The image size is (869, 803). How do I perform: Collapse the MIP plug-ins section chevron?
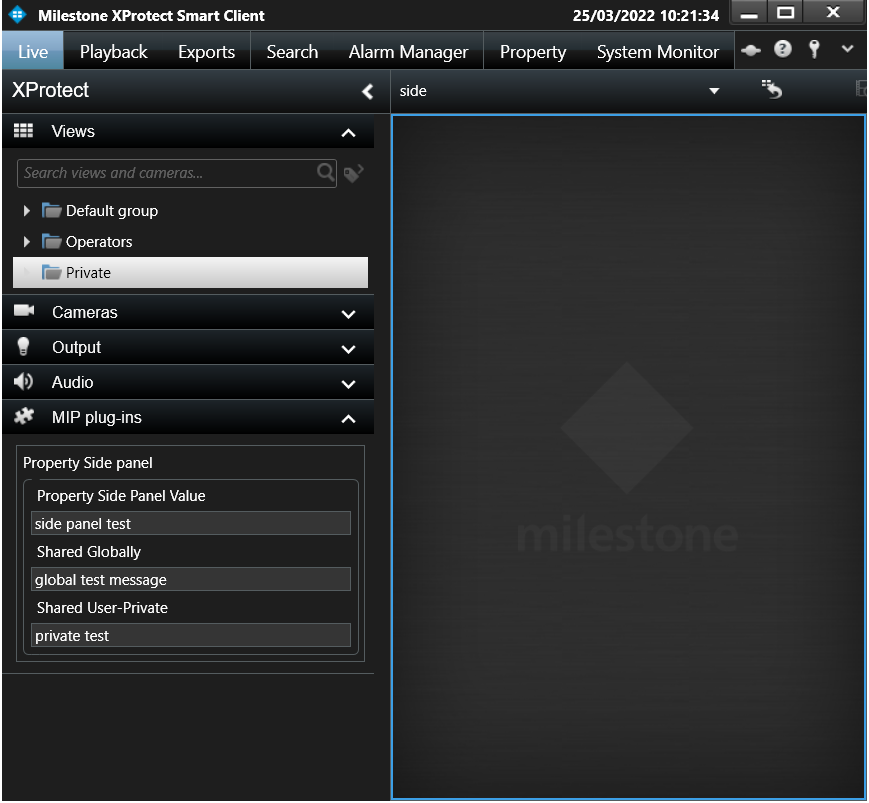349,419
